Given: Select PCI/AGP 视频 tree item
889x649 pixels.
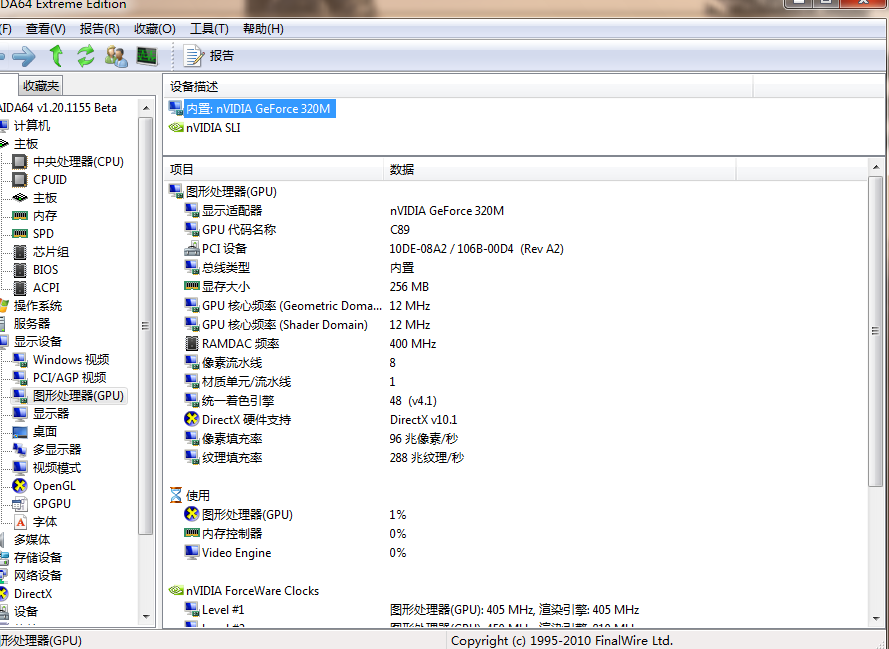Looking at the screenshot, I should (x=69, y=377).
